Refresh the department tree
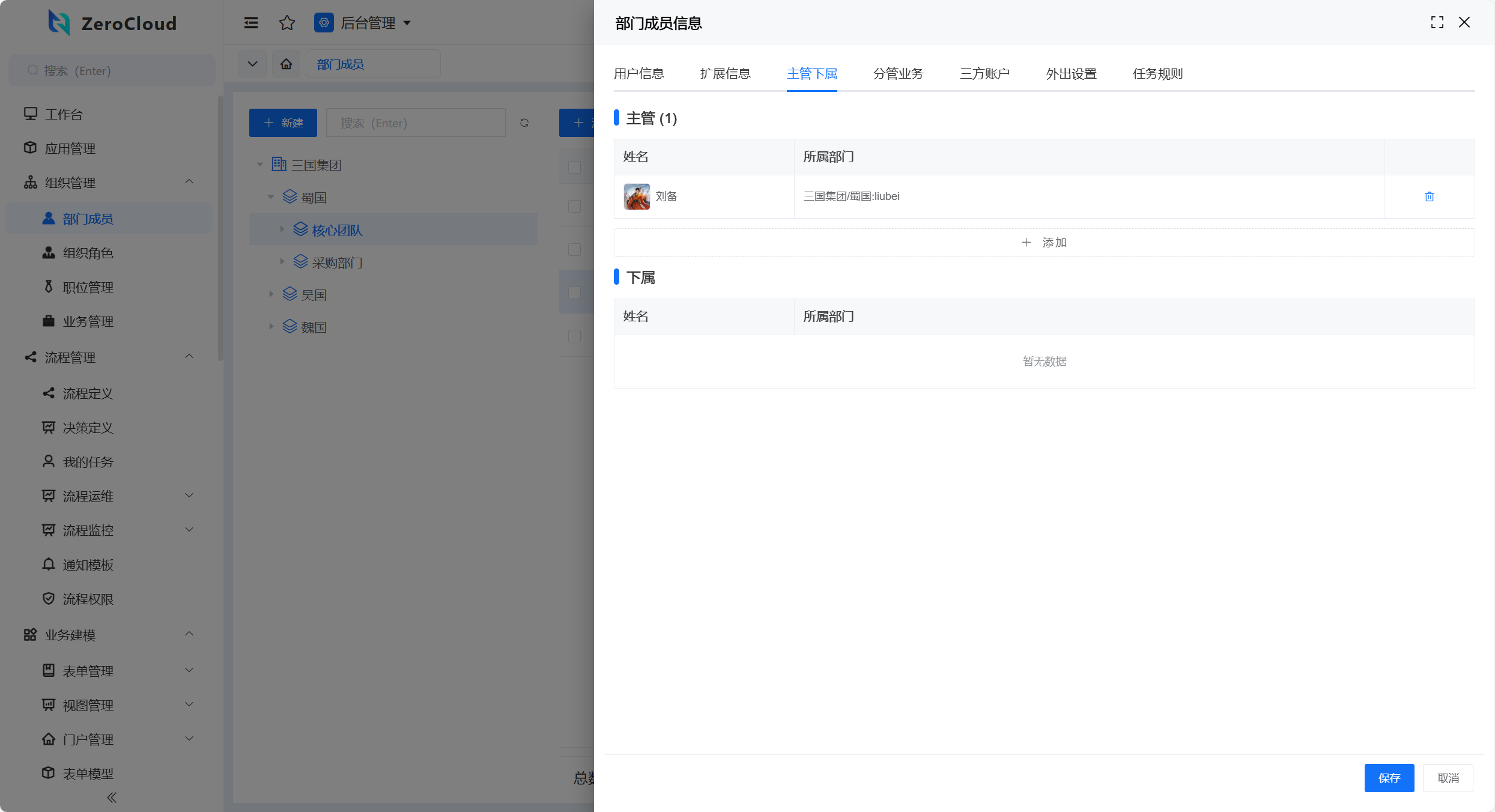1495x812 pixels. click(x=524, y=123)
